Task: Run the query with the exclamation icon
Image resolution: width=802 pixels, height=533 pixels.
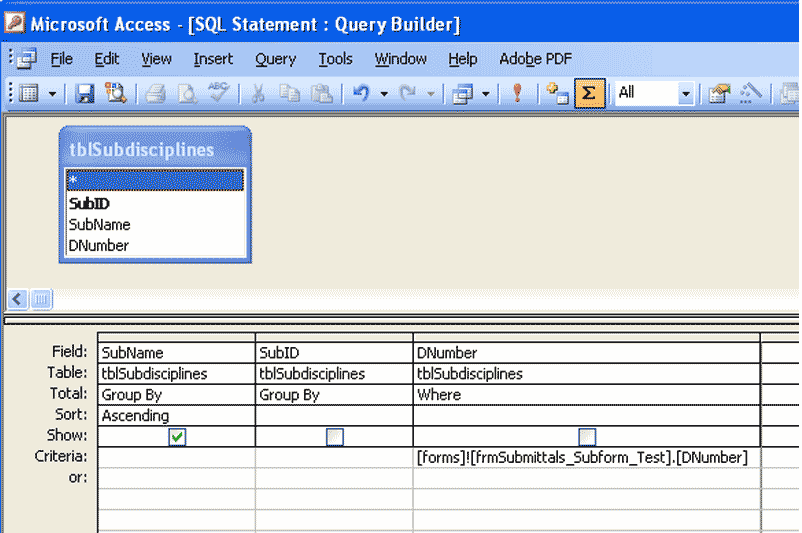Action: pos(517,93)
